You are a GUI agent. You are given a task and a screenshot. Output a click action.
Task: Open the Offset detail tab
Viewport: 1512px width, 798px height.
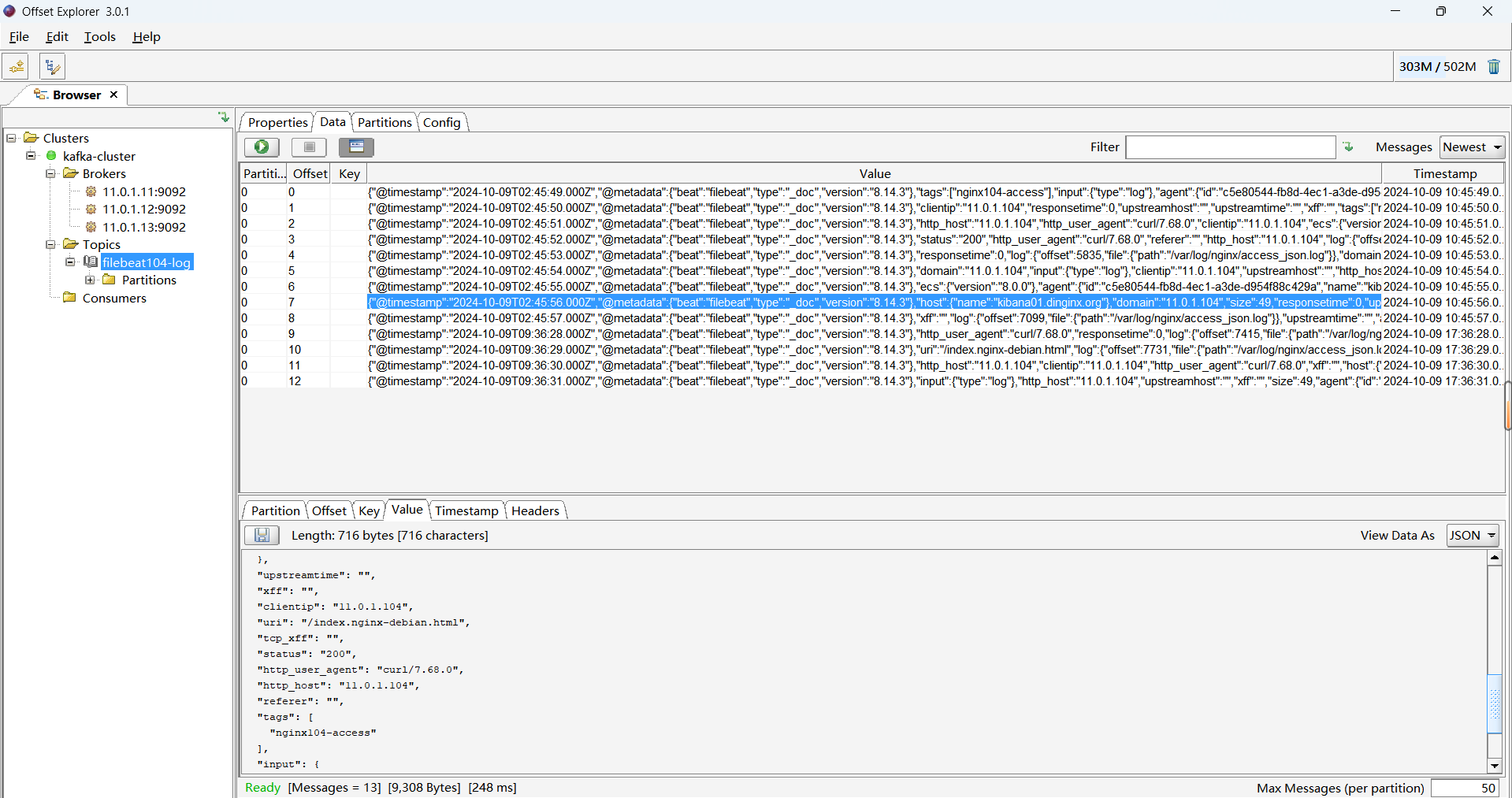329,510
